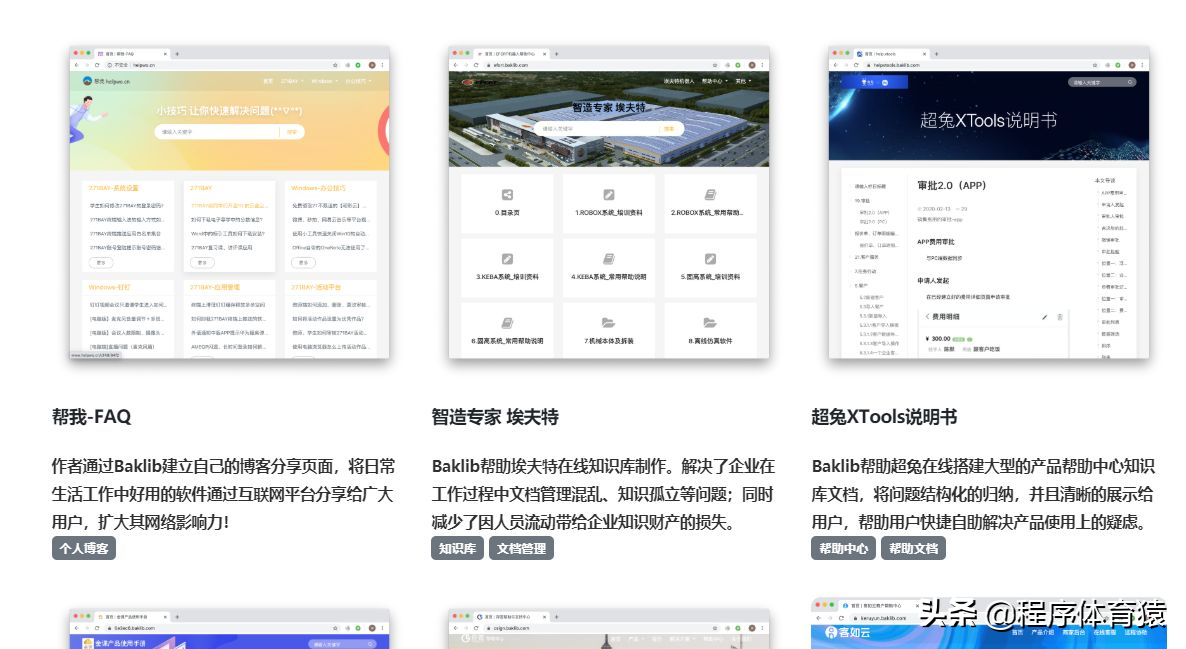Screen dimensions: 1186x649
Task: Open the 超兔XTools说明书 screenshot thumbnail
Action: coord(989,202)
